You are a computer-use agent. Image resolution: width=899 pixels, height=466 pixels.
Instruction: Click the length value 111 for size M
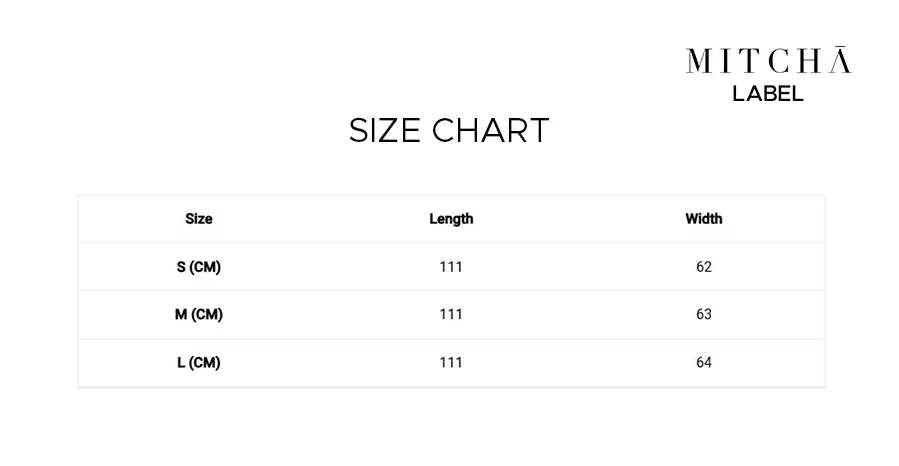(451, 315)
